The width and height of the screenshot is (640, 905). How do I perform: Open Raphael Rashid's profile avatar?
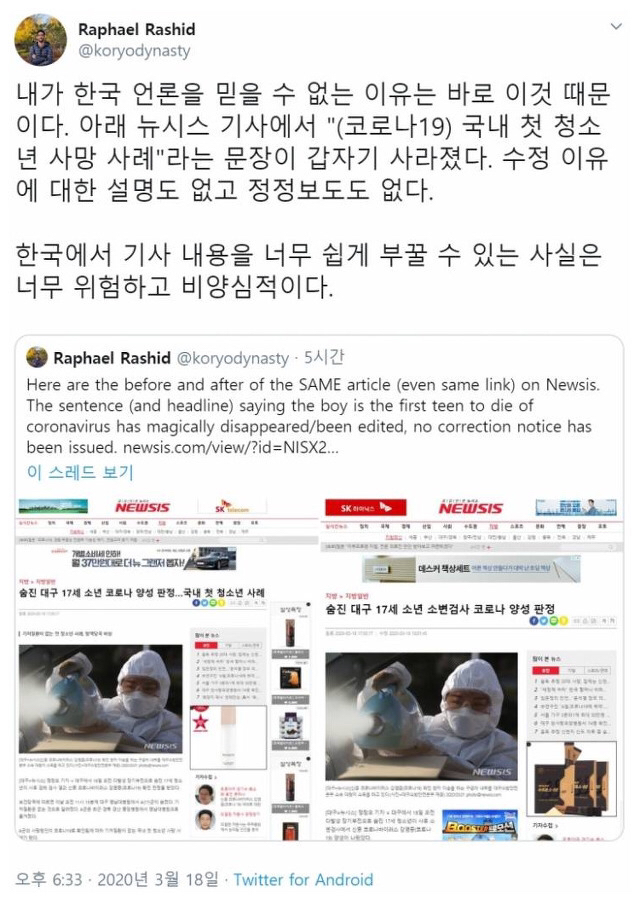(x=40, y=40)
